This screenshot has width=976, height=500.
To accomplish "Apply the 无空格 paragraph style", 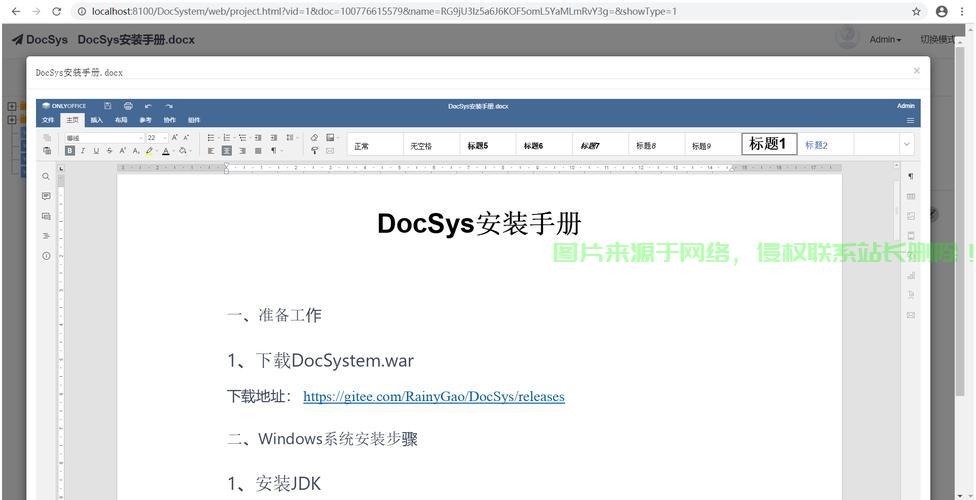I will tap(432, 145).
